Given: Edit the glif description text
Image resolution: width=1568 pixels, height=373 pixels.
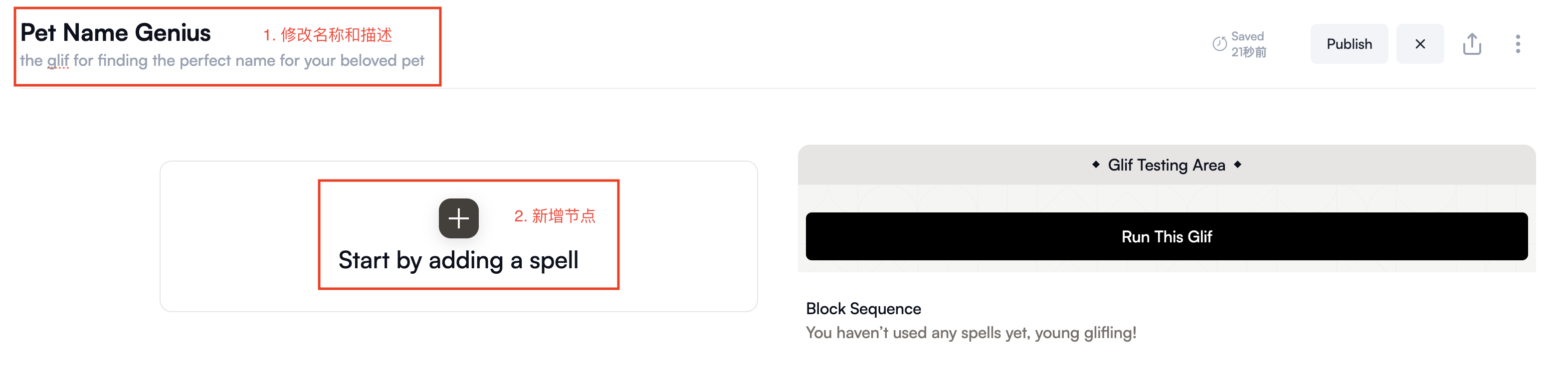Looking at the screenshot, I should click(222, 61).
